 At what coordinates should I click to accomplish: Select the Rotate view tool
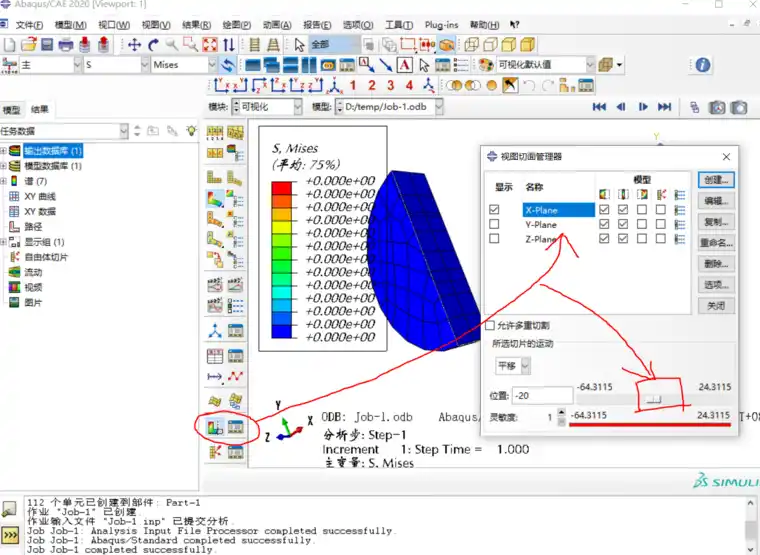[x=153, y=45]
